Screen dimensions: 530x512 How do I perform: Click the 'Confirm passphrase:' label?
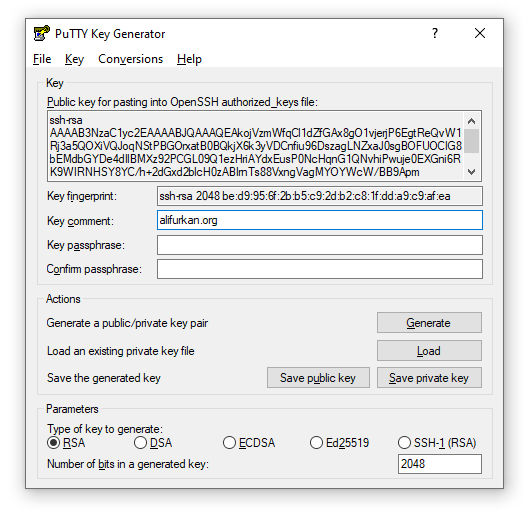(x=94, y=269)
